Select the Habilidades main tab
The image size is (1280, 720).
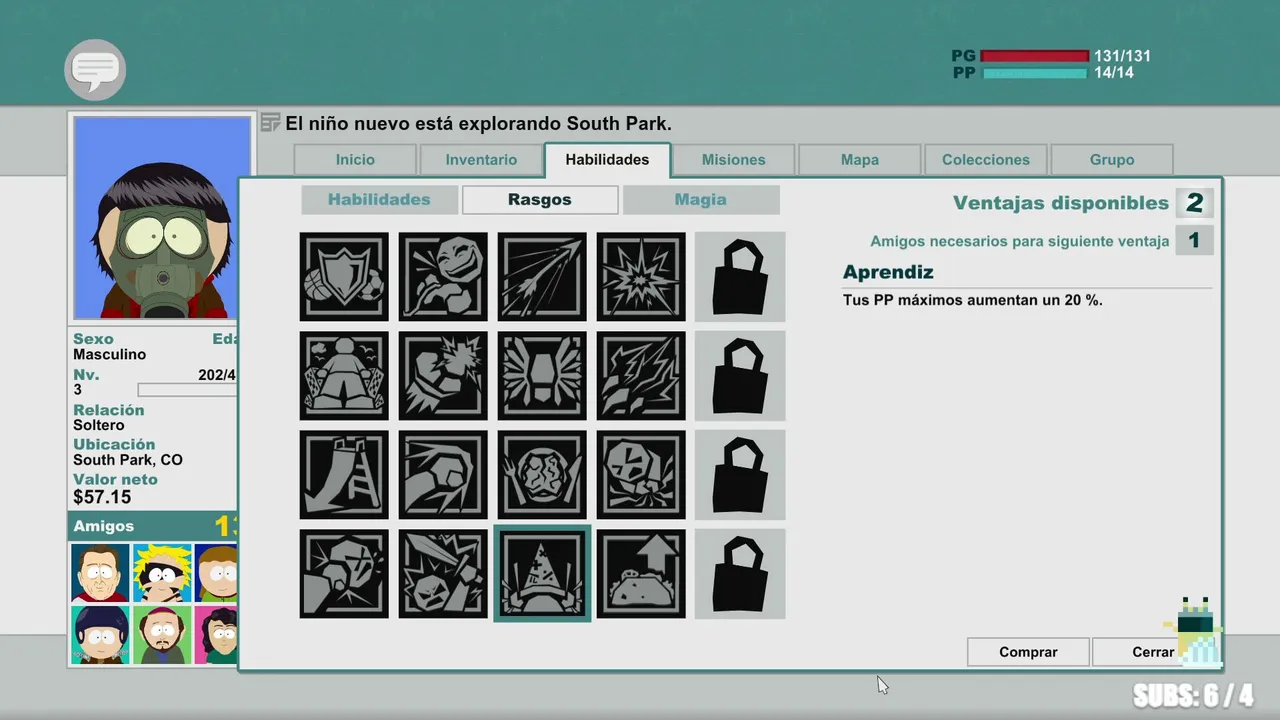pos(607,160)
